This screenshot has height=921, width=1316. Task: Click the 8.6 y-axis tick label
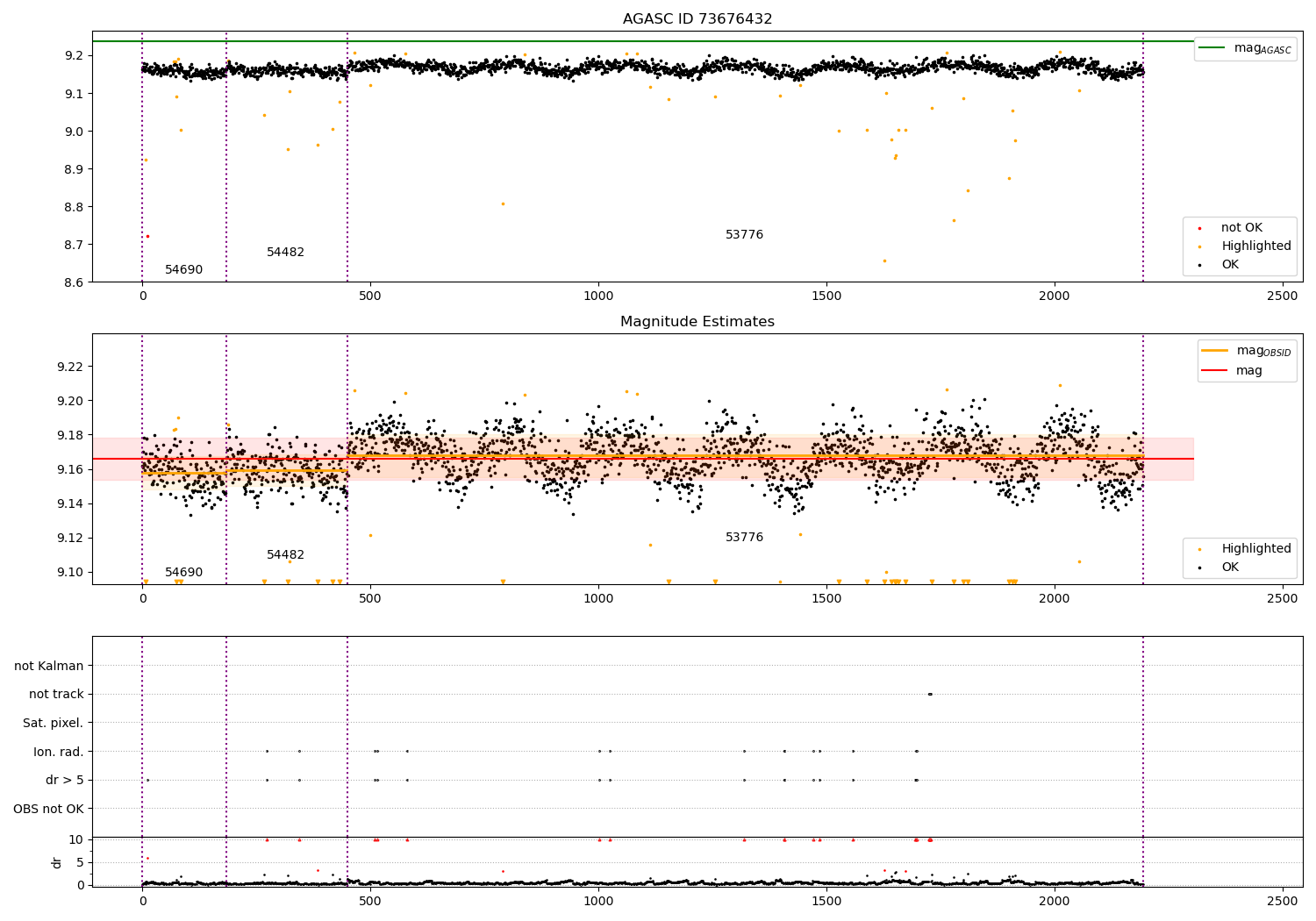[75, 282]
